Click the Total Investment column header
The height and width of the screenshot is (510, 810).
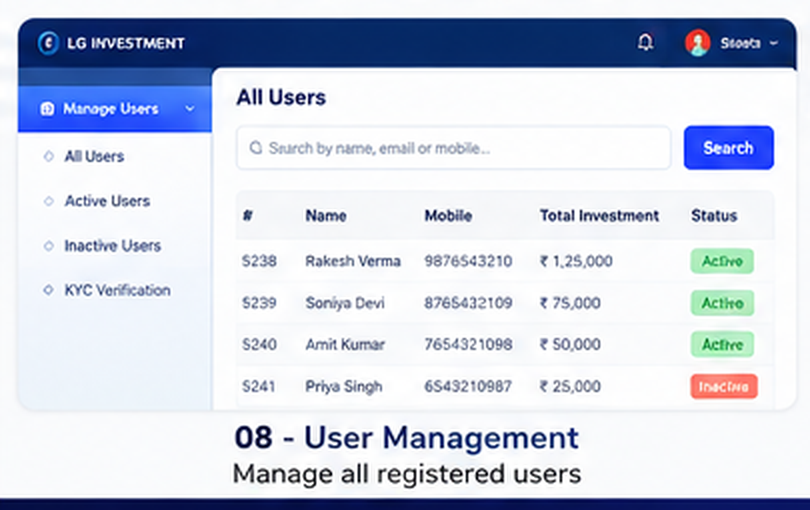tap(599, 215)
